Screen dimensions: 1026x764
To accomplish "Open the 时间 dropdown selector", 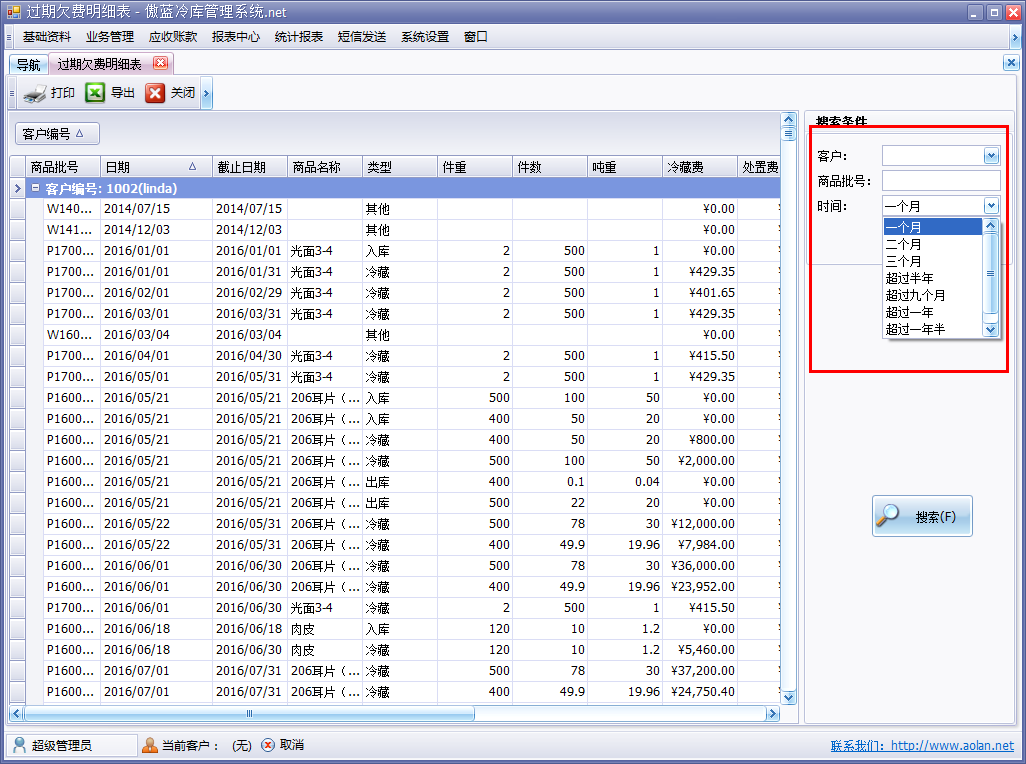I will pos(991,205).
